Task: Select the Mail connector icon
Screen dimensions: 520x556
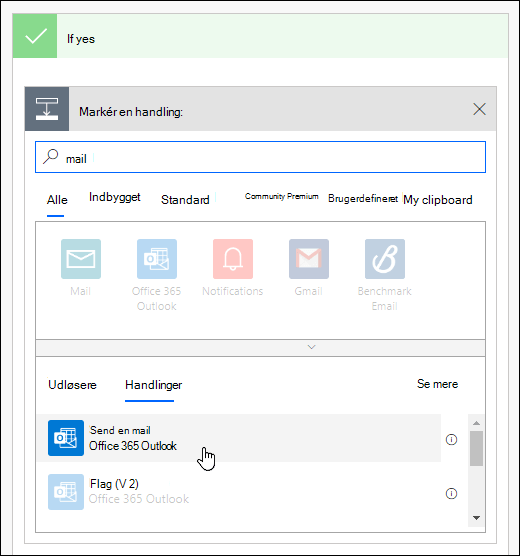Action: pos(81,259)
